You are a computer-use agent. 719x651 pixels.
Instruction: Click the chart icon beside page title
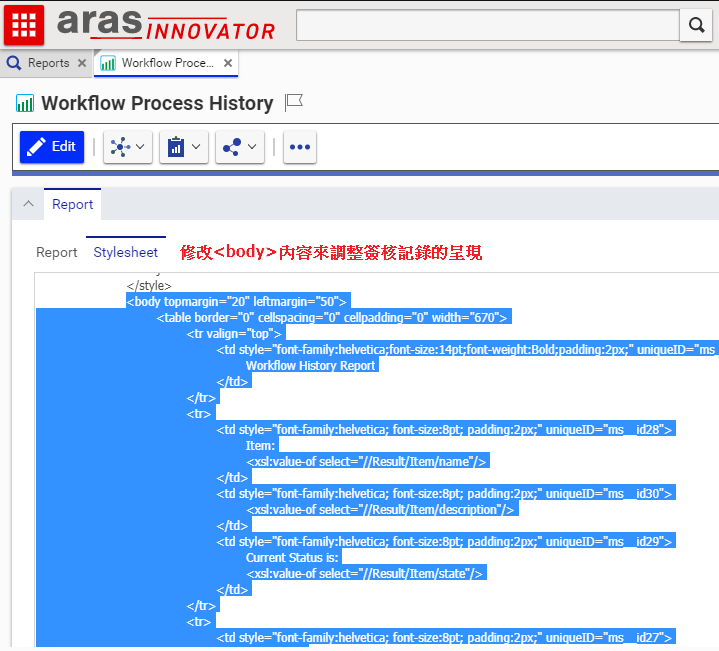25,103
